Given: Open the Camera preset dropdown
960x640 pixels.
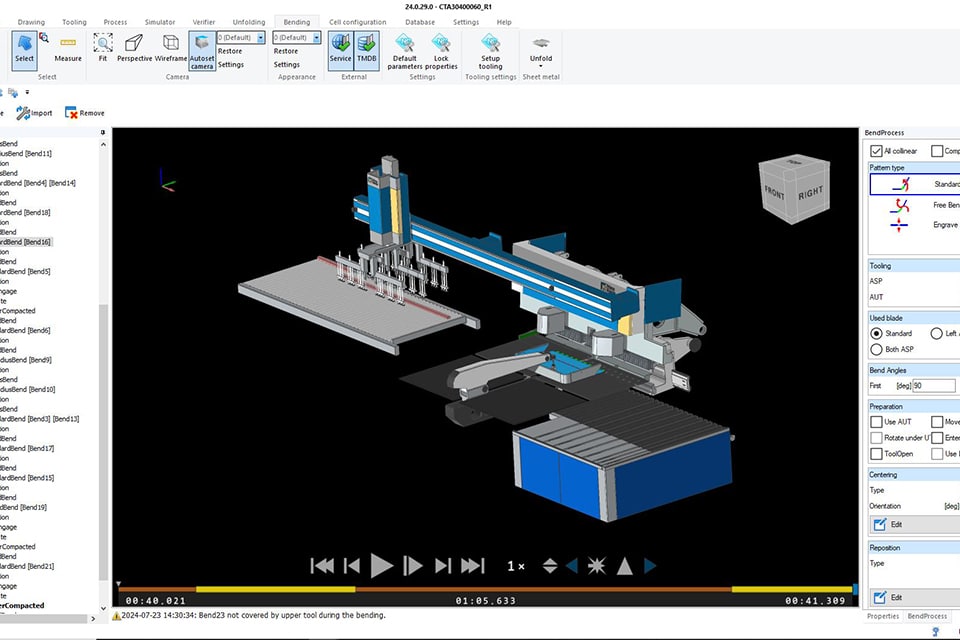Looking at the screenshot, I should click(x=261, y=38).
